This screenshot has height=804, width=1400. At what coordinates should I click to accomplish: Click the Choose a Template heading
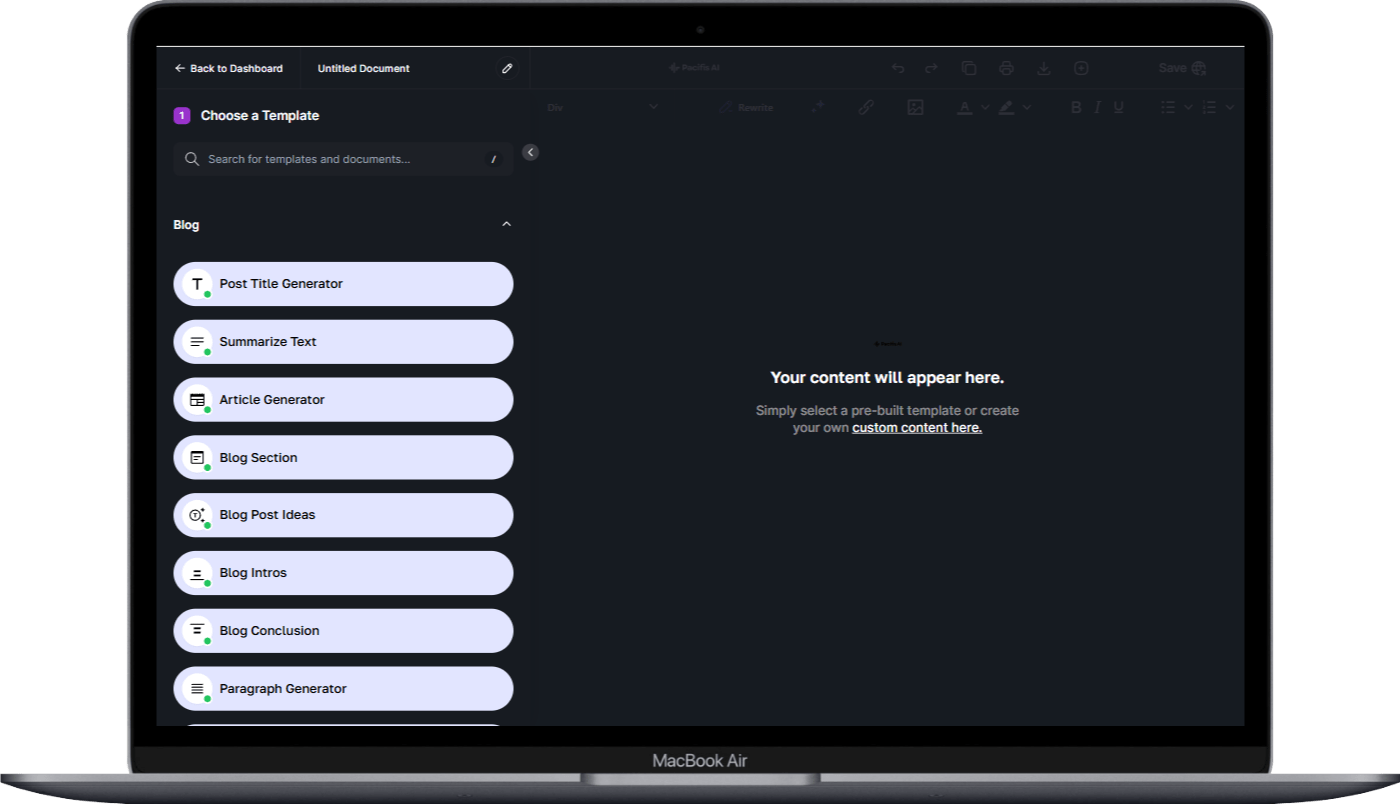tap(260, 116)
